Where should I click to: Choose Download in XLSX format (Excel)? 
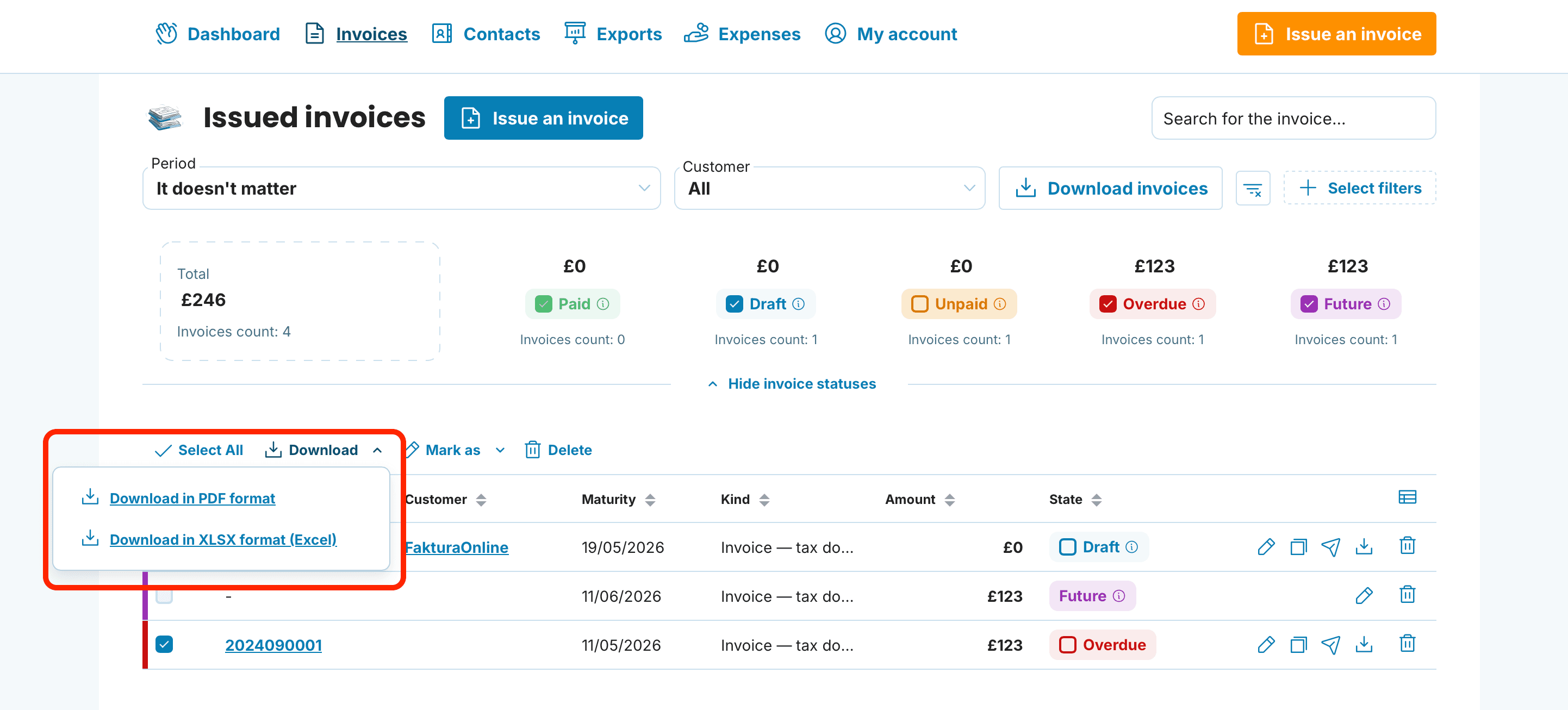pos(223,540)
